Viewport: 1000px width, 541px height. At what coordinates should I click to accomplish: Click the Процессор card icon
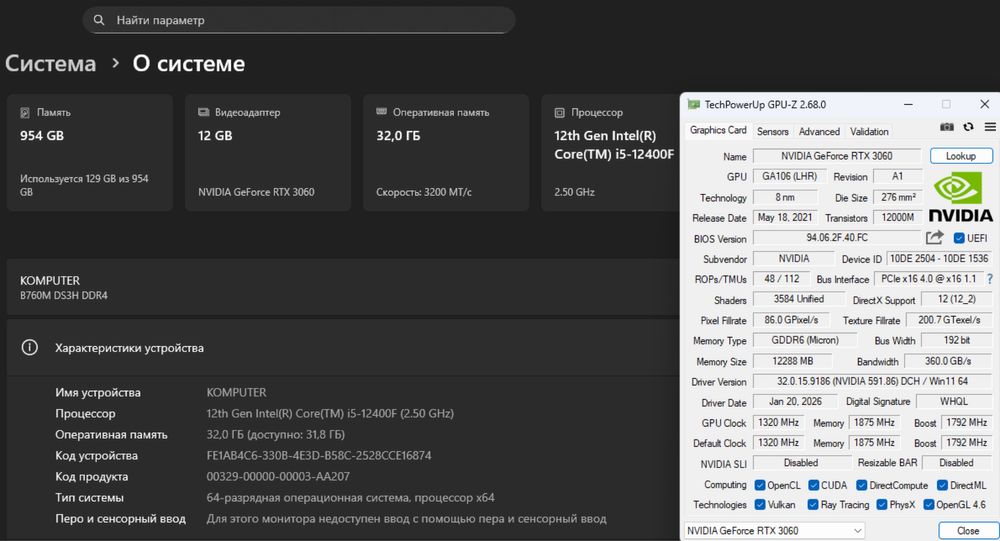[x=559, y=112]
